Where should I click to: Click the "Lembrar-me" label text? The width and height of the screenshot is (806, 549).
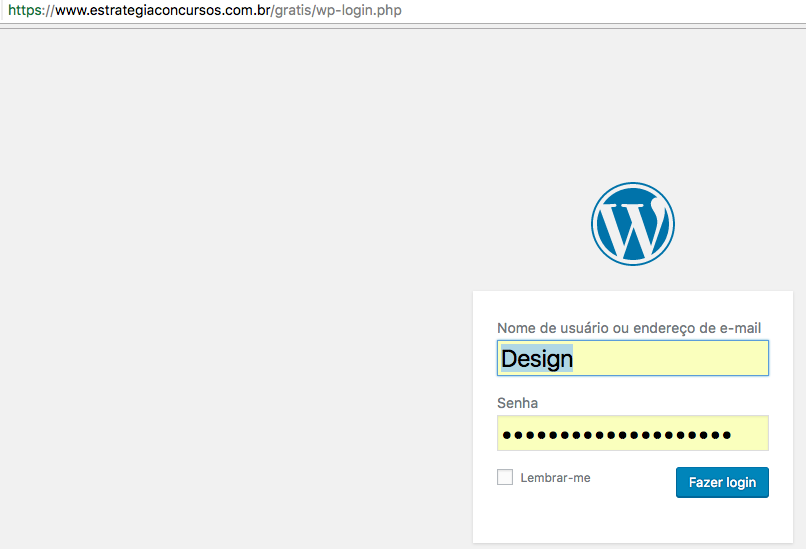coord(555,478)
